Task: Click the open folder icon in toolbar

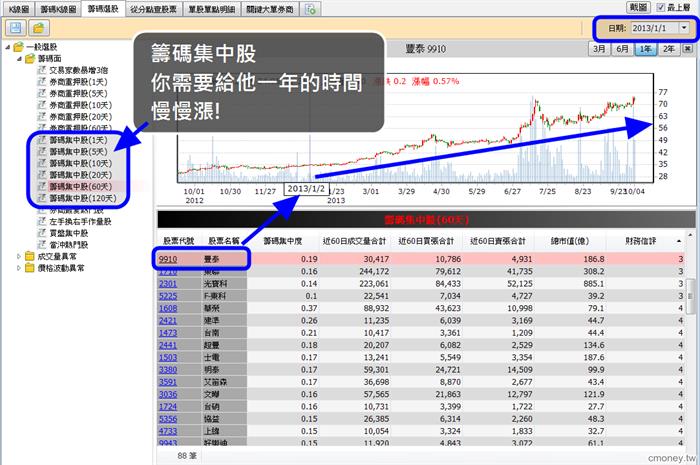Action: pos(39,28)
